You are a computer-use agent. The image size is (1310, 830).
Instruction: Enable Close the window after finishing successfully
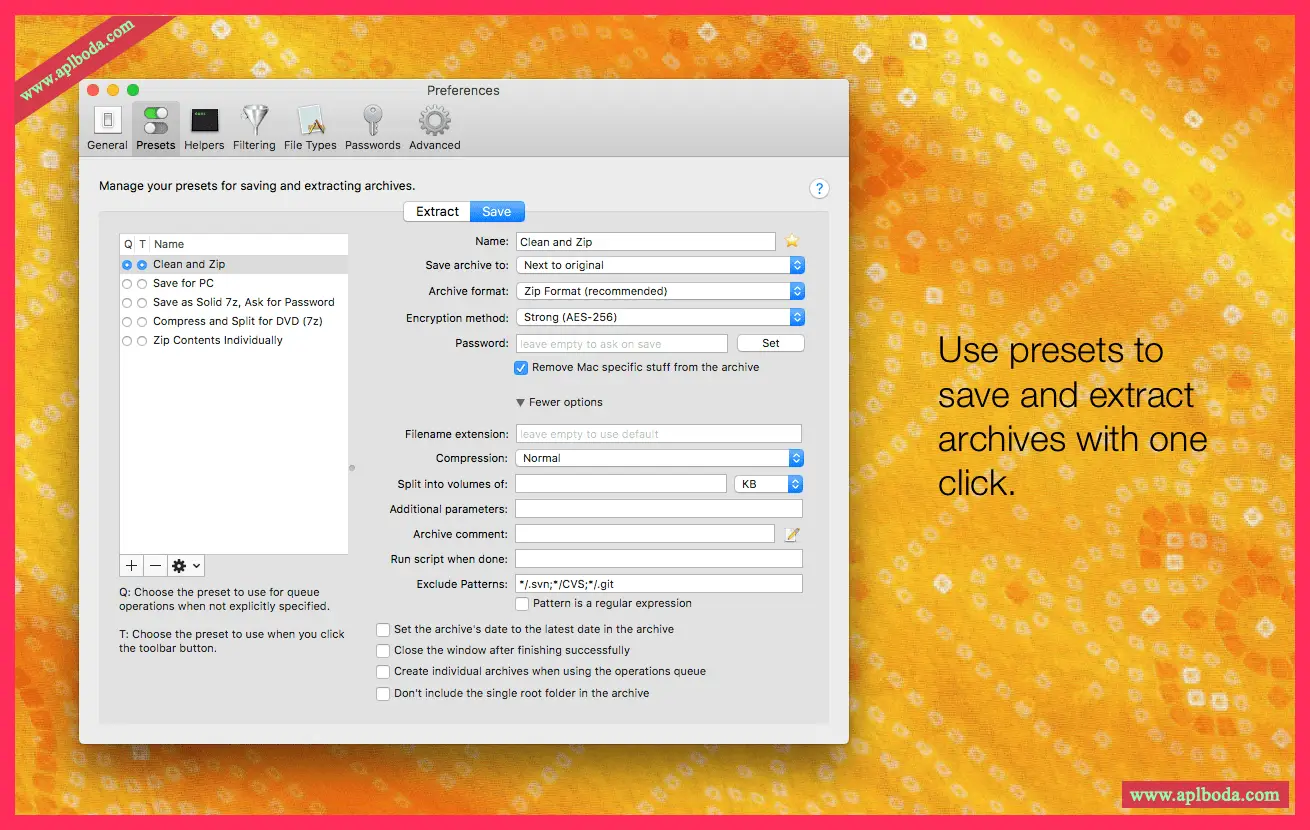383,651
